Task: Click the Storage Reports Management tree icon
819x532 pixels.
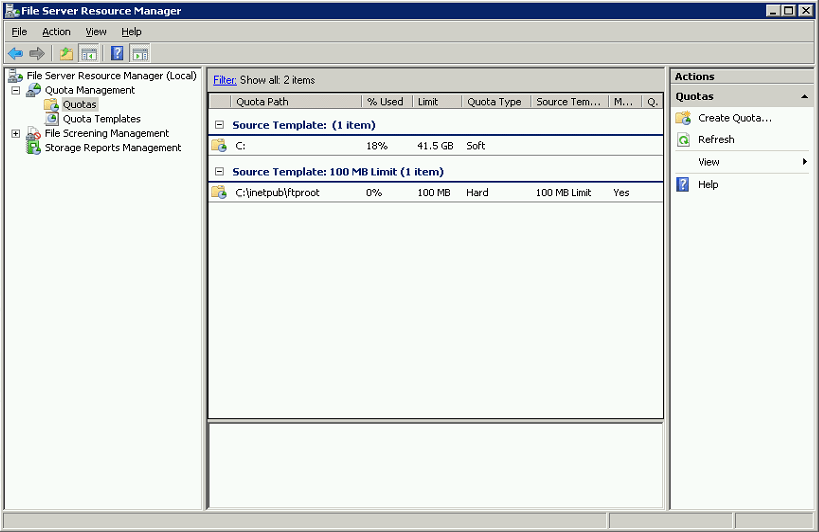Action: coord(33,148)
